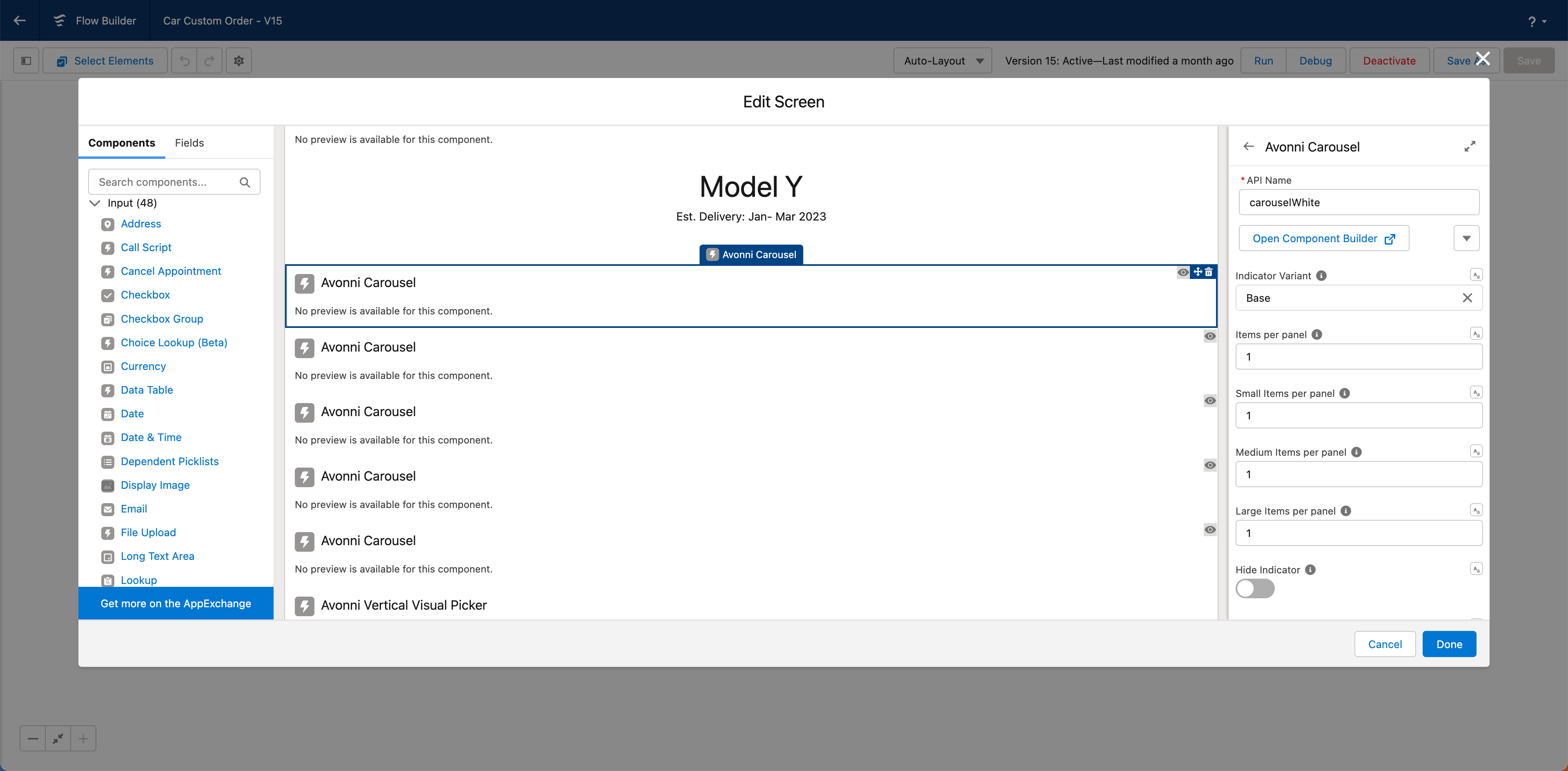Collapse the Input (48) component group
Viewport: 1568px width, 771px height.
click(x=95, y=203)
